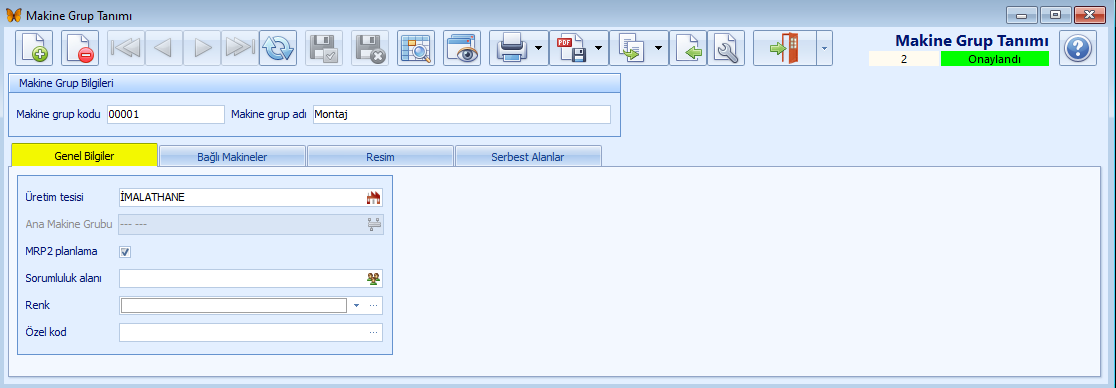Toggle the MRP2 planlama checkbox

coord(125,251)
